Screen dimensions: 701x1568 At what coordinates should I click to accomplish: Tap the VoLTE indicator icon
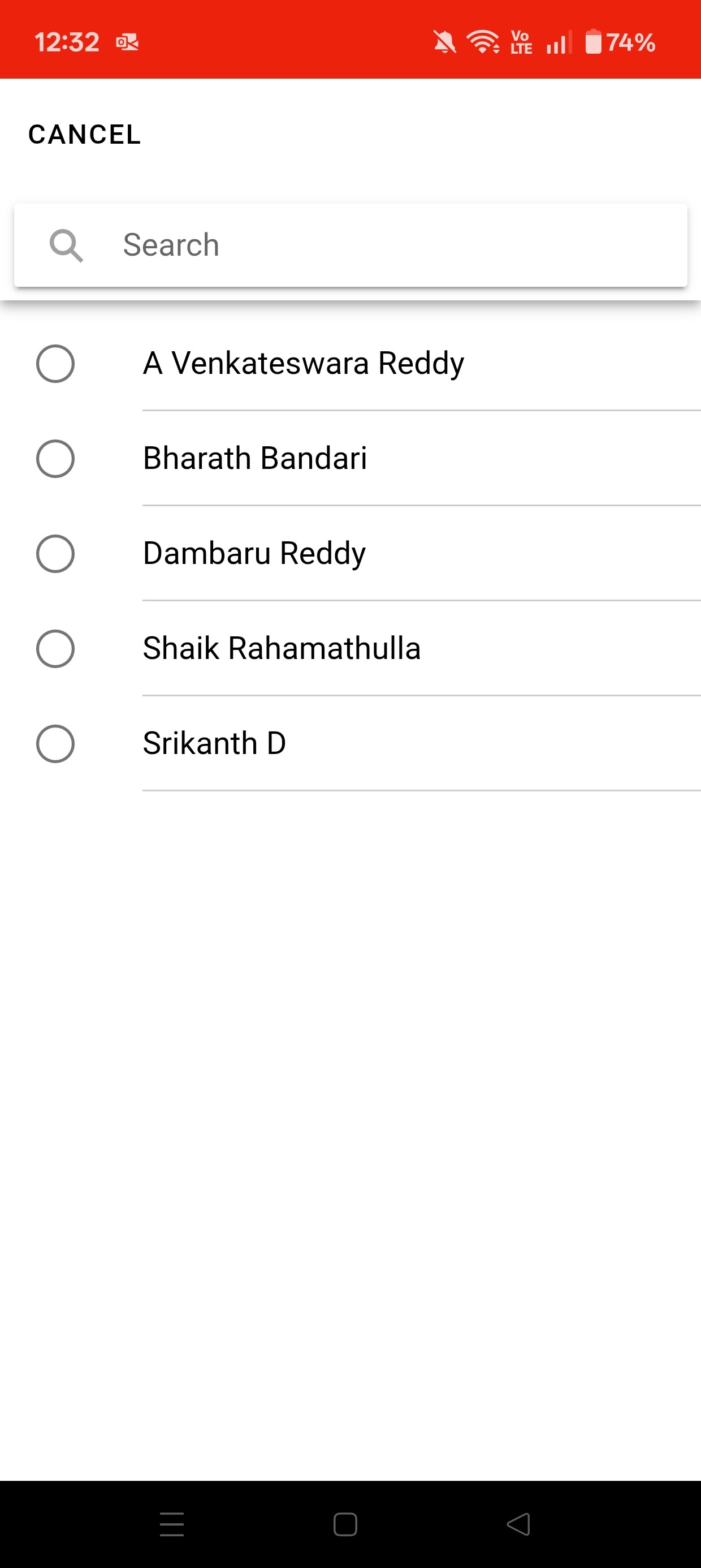tap(521, 42)
